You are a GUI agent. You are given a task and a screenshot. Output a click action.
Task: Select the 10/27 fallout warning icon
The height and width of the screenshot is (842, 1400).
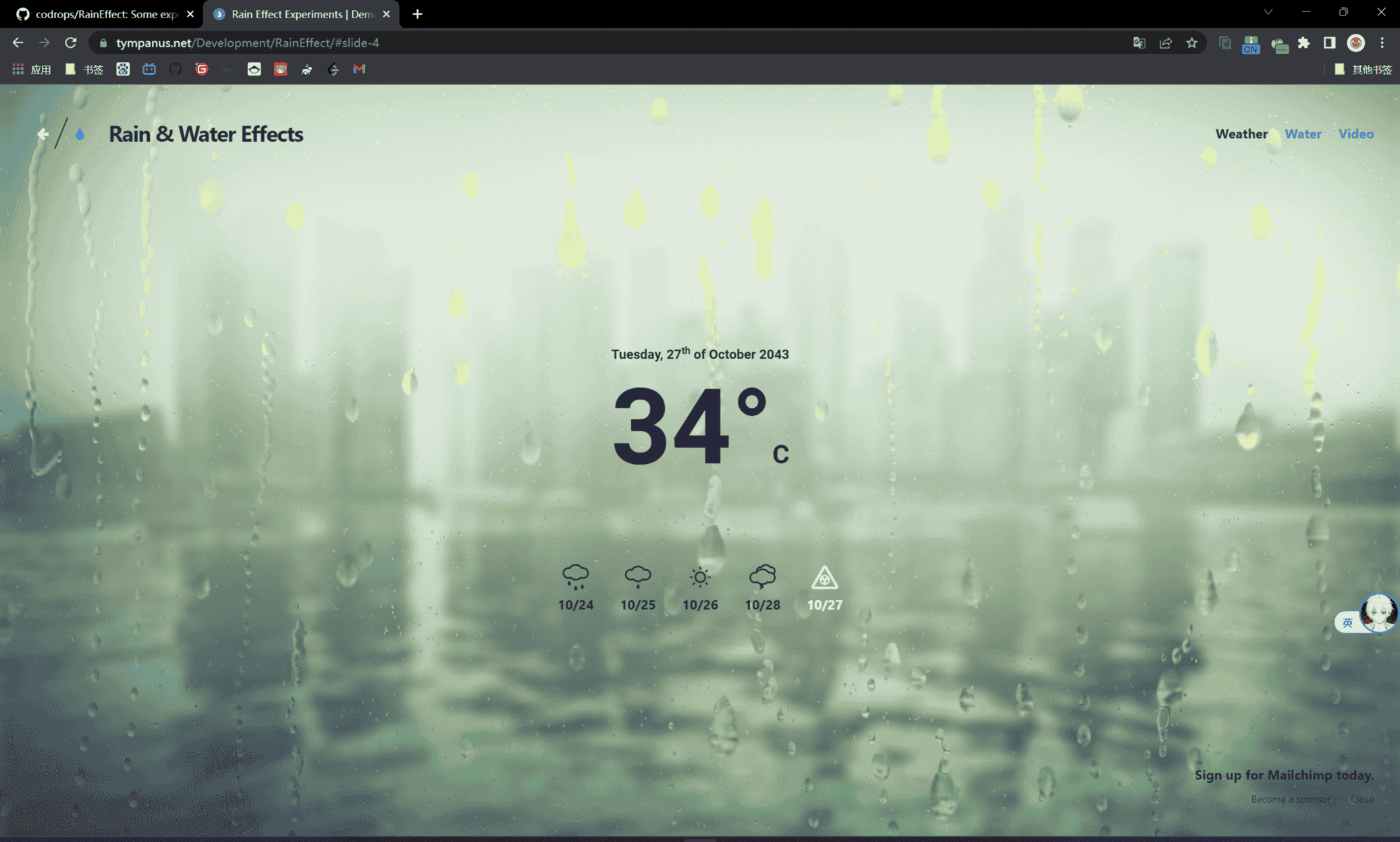click(x=824, y=579)
